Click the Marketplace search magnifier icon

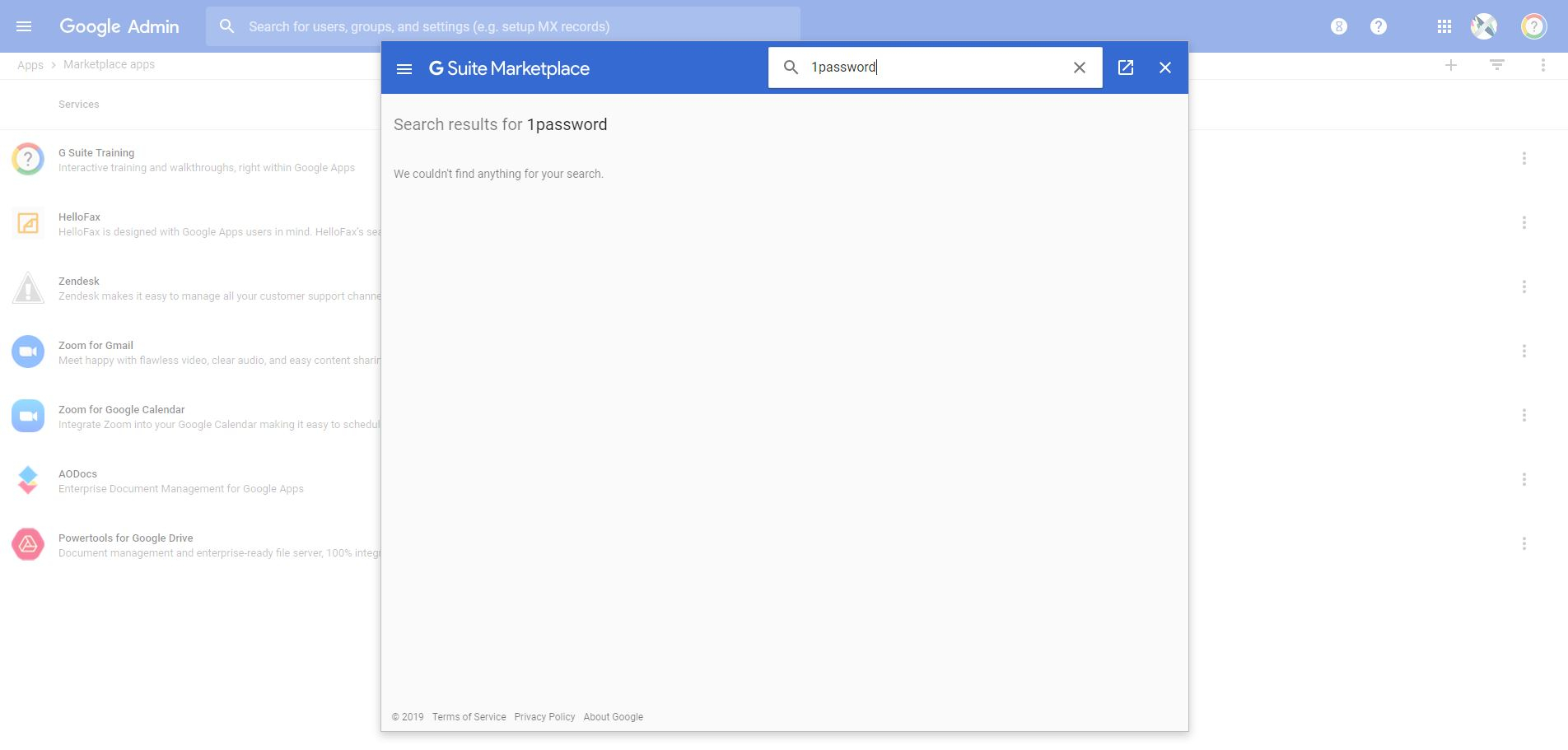tap(791, 68)
